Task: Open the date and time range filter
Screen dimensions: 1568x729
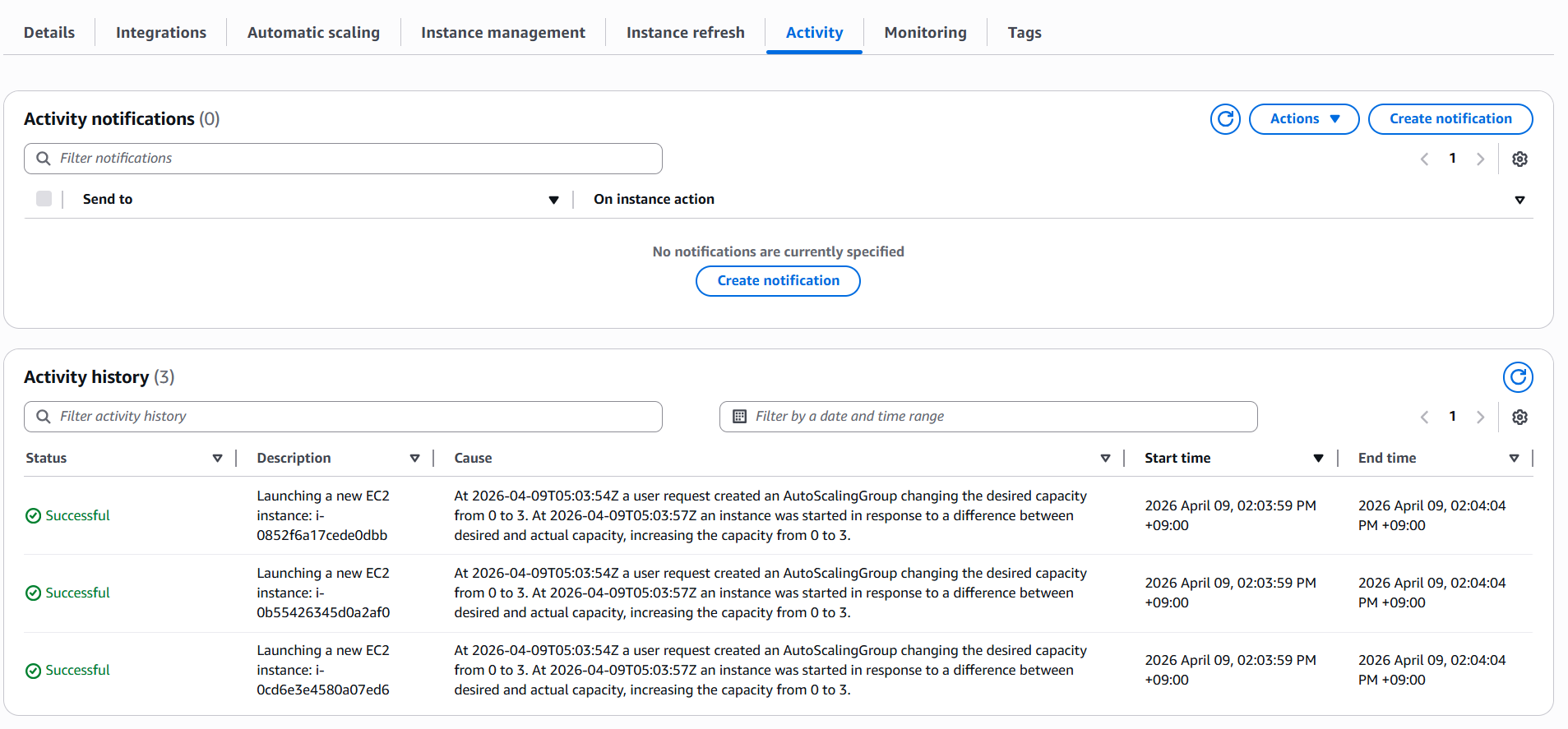Action: tap(988, 417)
